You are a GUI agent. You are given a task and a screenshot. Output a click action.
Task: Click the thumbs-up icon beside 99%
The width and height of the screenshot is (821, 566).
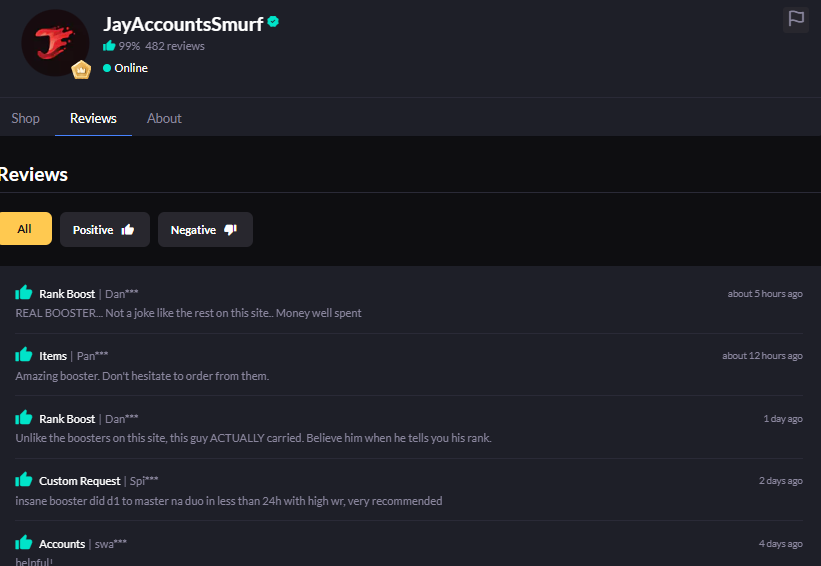point(109,46)
